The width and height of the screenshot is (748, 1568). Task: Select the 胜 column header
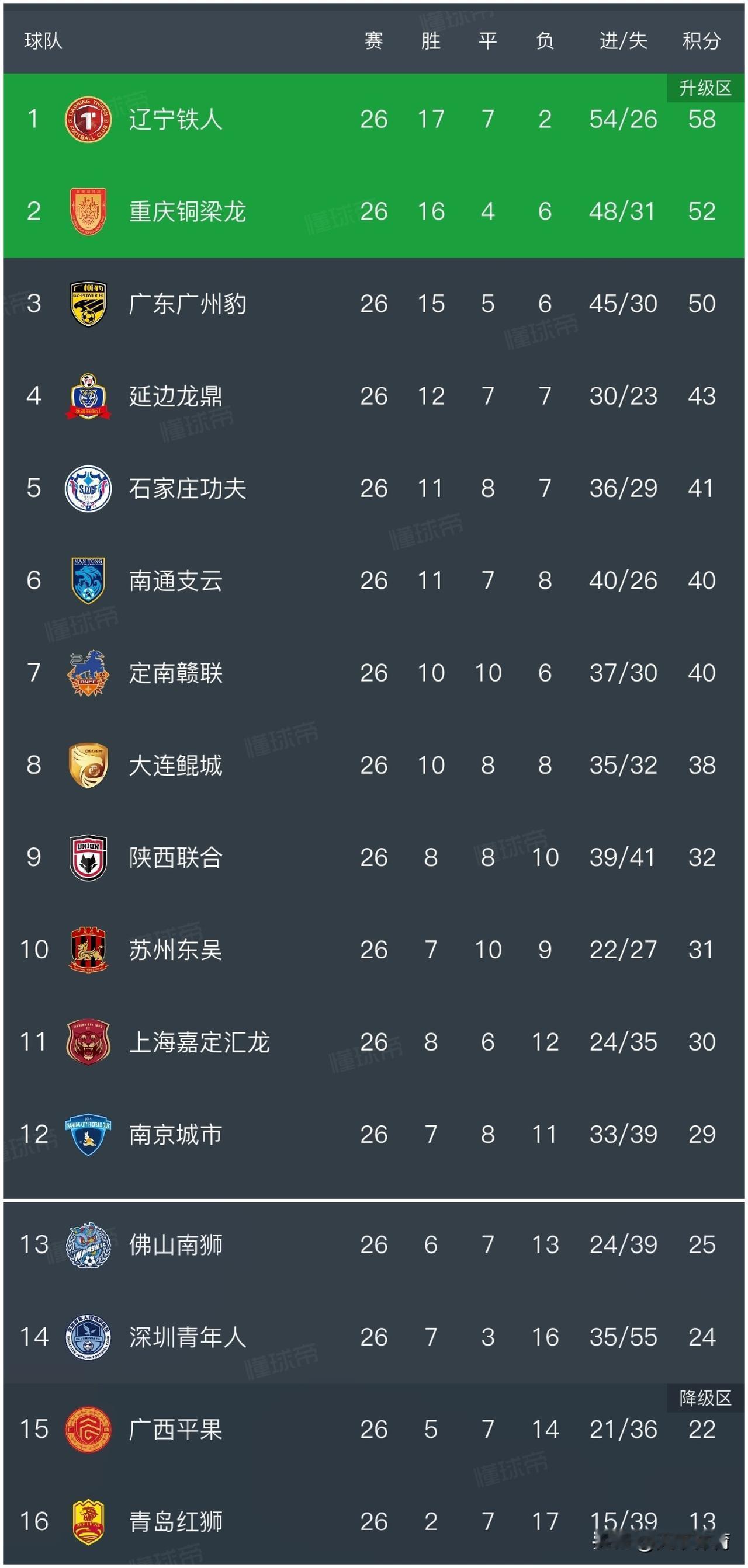(x=431, y=41)
